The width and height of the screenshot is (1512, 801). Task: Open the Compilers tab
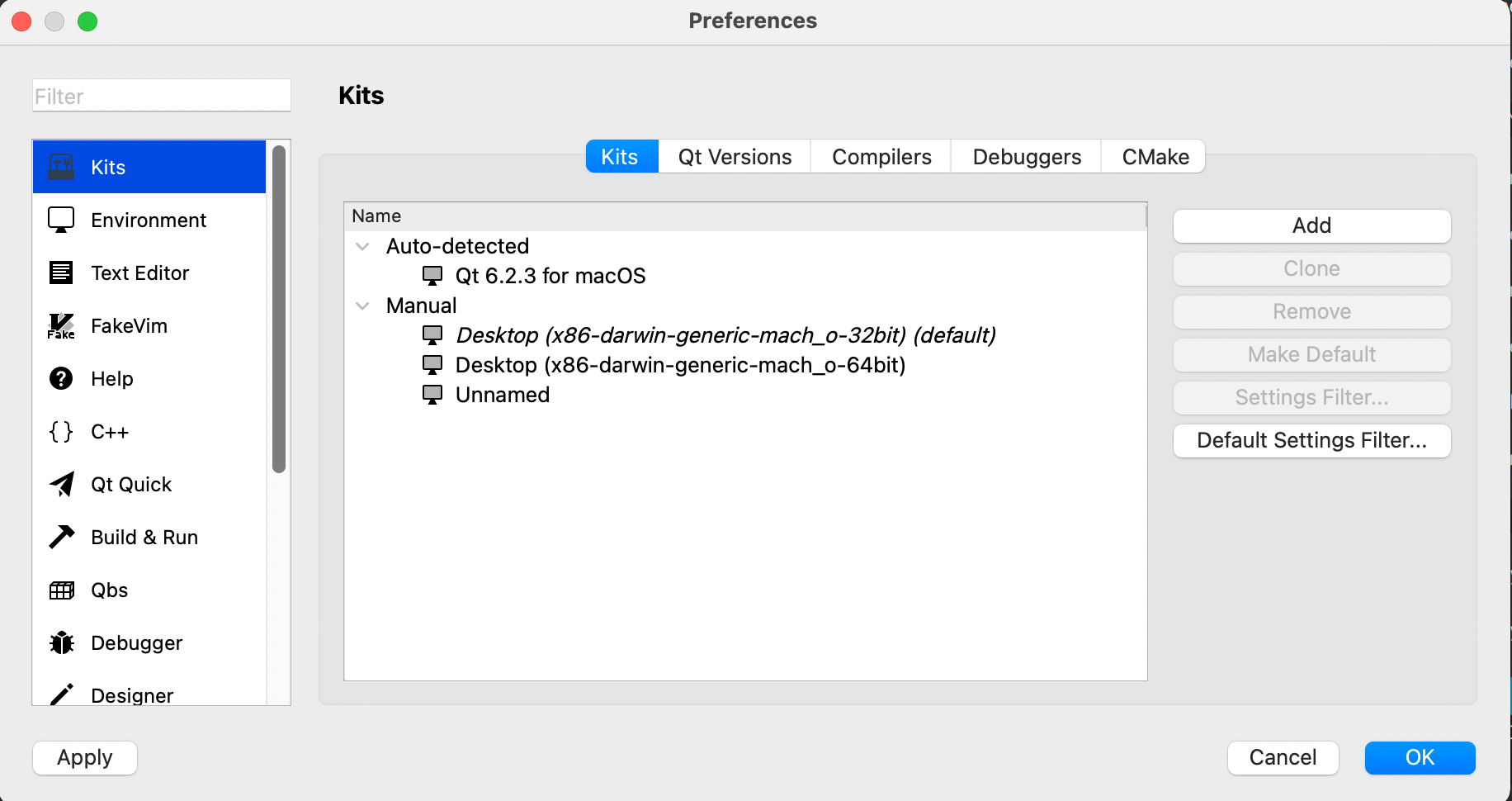click(x=881, y=157)
